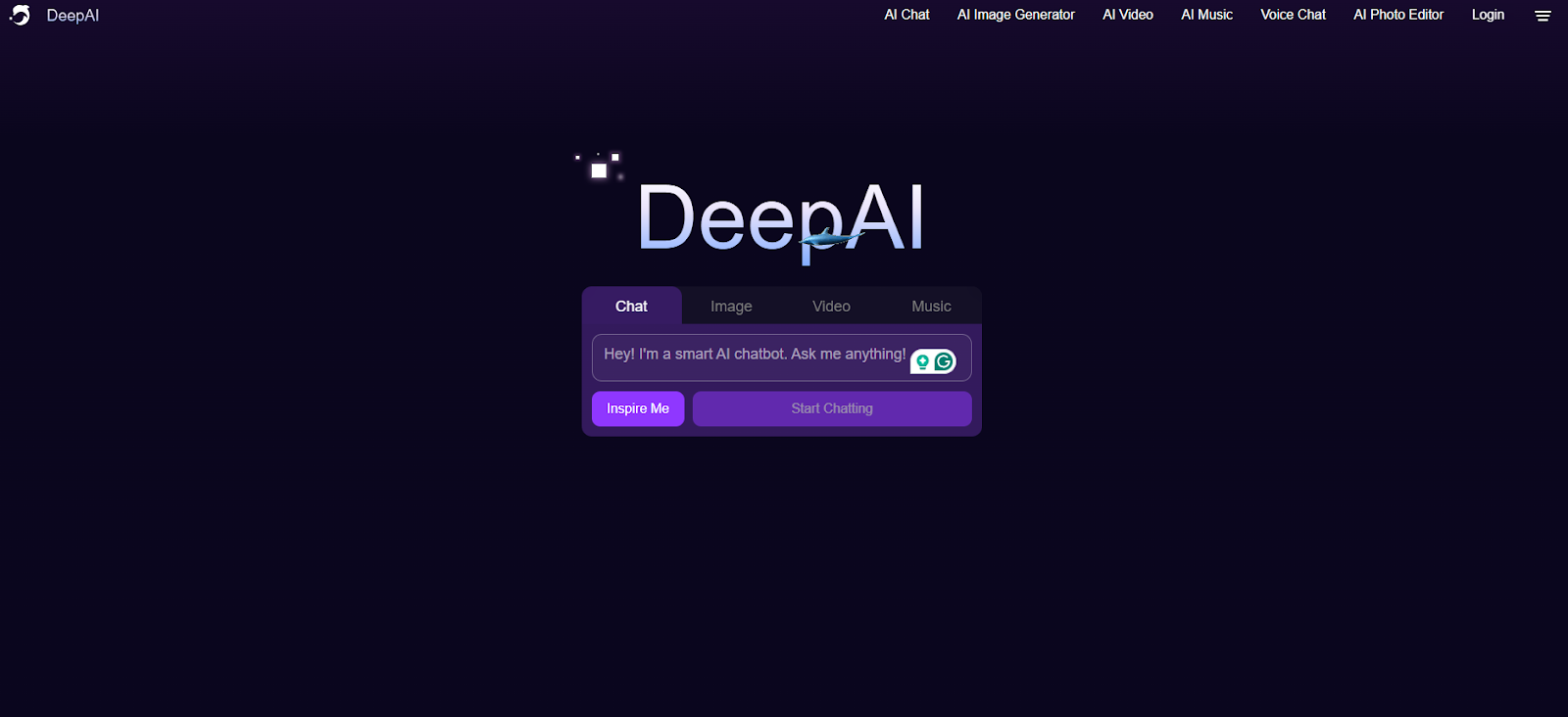
Task: Open the hamburger menu icon
Action: coord(1543,16)
